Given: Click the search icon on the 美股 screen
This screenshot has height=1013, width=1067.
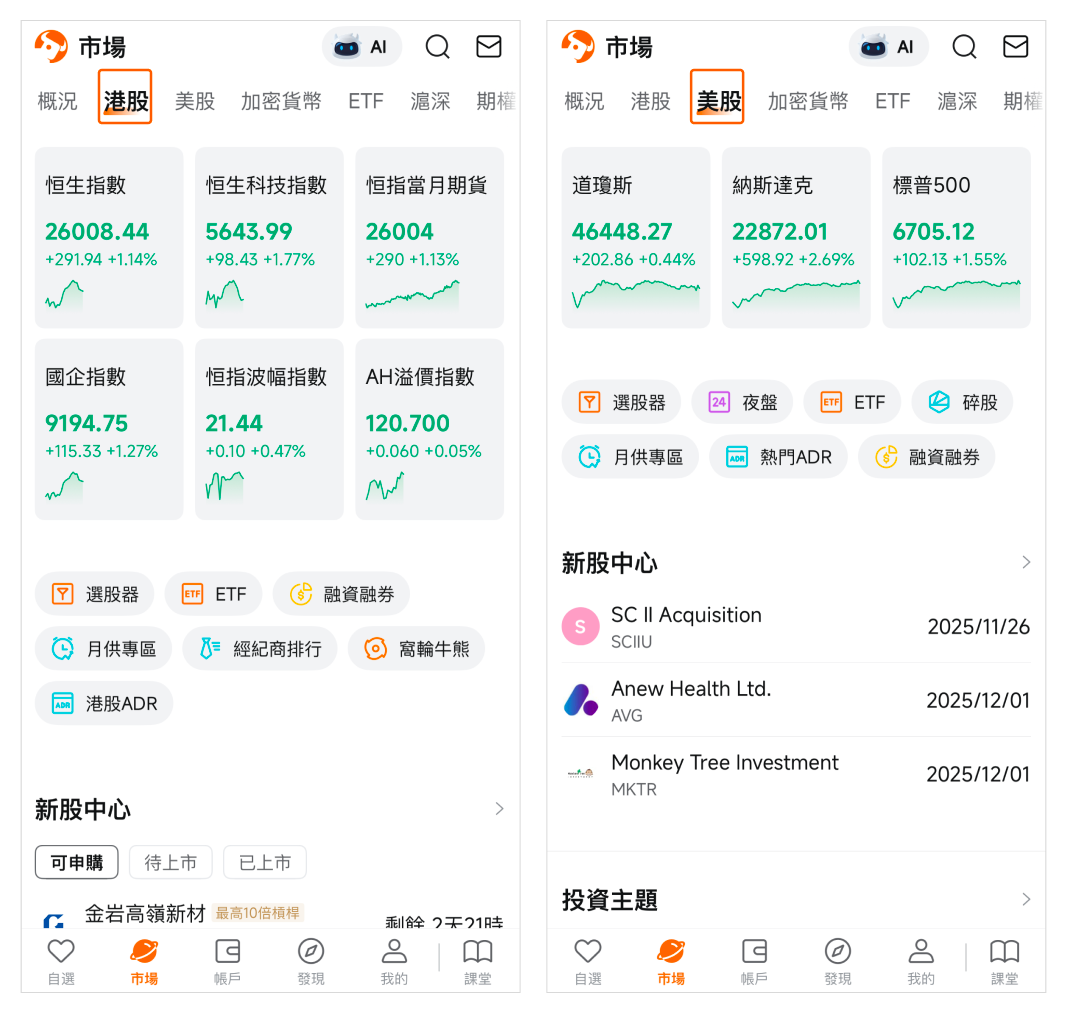Looking at the screenshot, I should pyautogui.click(x=964, y=47).
